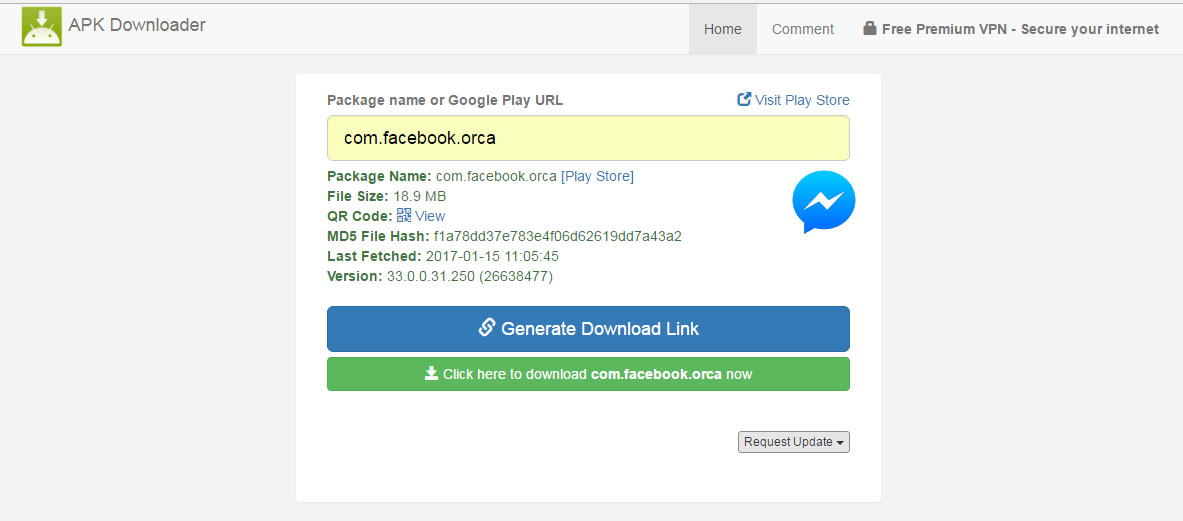This screenshot has width=1183, height=521.
Task: Click the Generate Download Link button
Action: [588, 329]
